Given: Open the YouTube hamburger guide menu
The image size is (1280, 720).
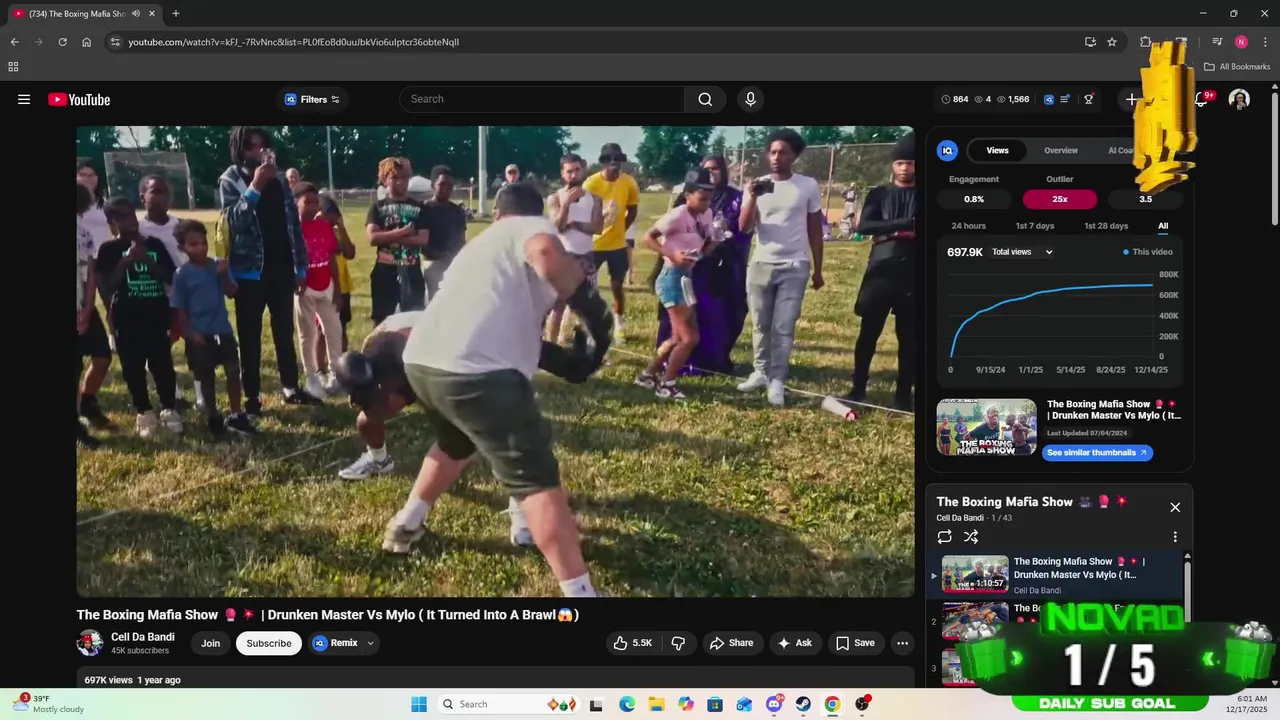Looking at the screenshot, I should 24,99.
